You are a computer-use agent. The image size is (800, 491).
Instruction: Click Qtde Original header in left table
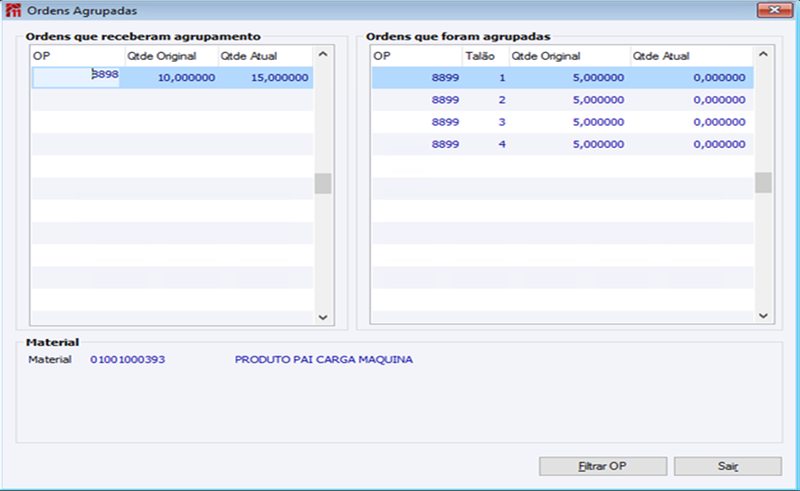(171, 56)
